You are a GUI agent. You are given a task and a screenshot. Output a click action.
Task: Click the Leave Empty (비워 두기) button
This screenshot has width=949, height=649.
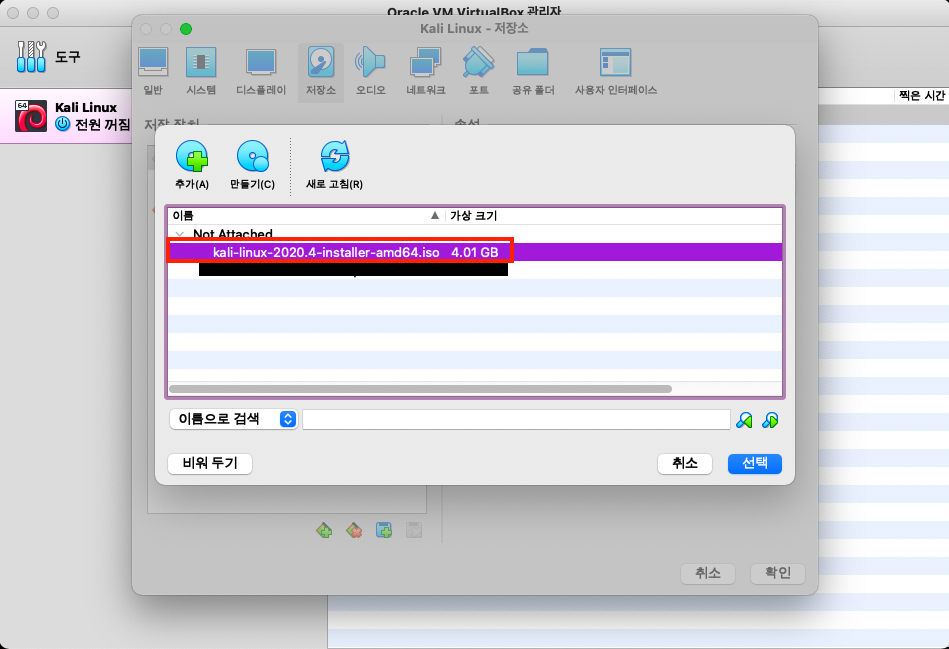point(210,464)
